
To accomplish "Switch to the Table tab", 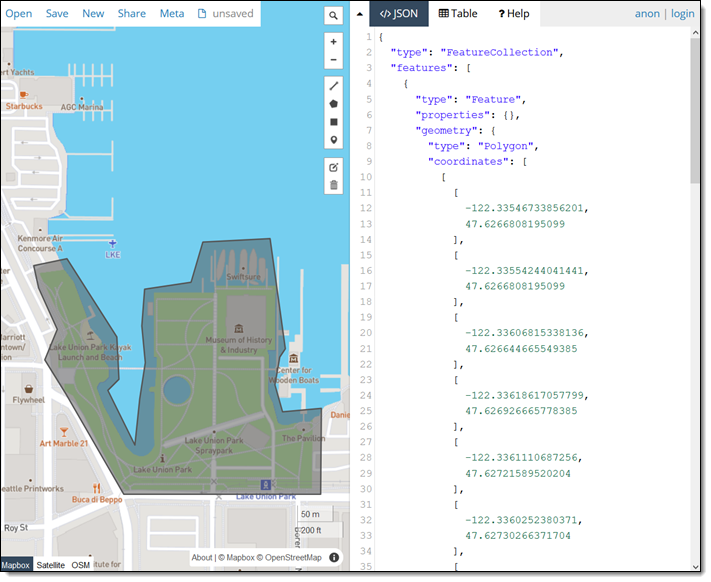I will (x=458, y=14).
